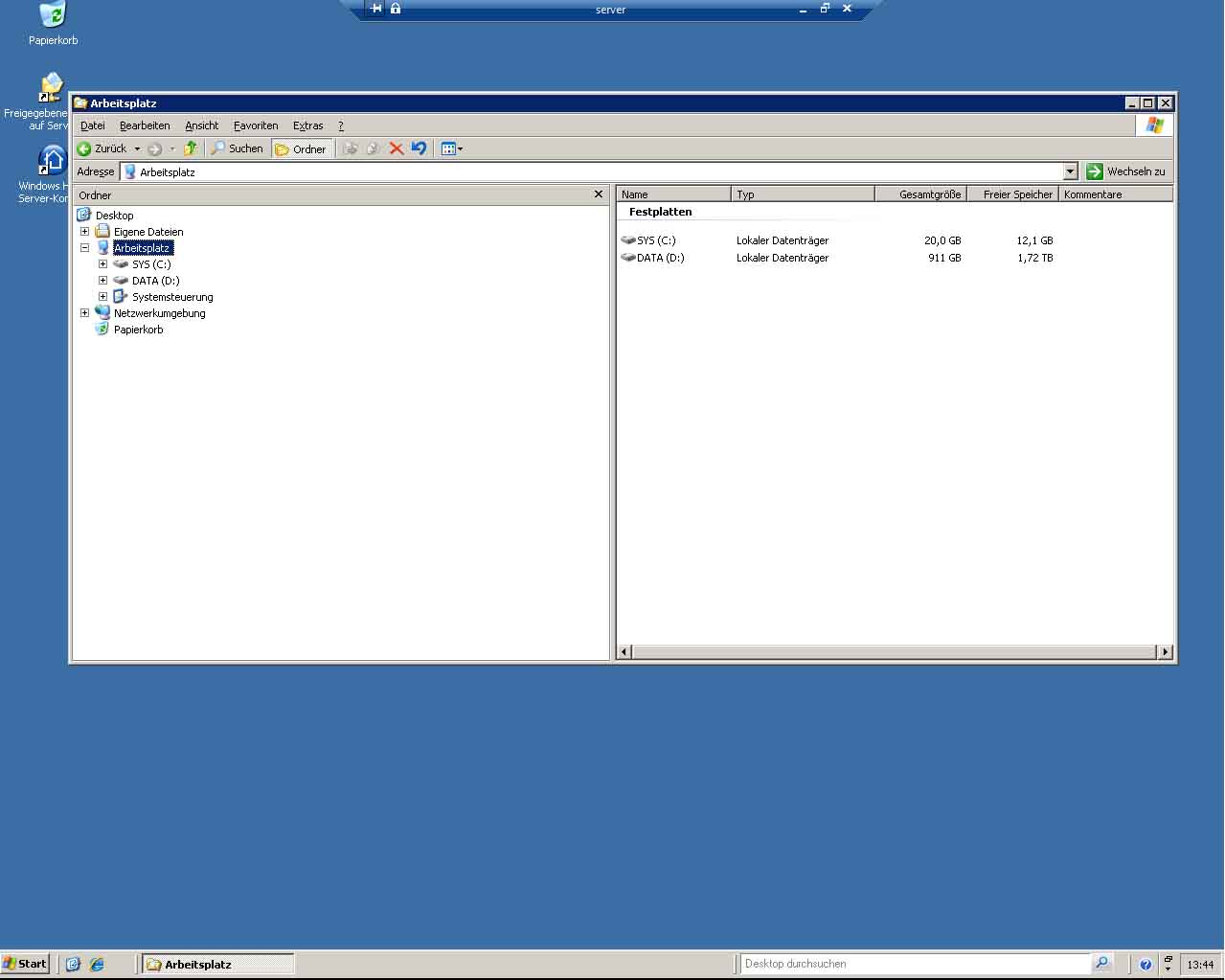Go back with the Zurück button
The image size is (1225, 980).
click(x=102, y=148)
